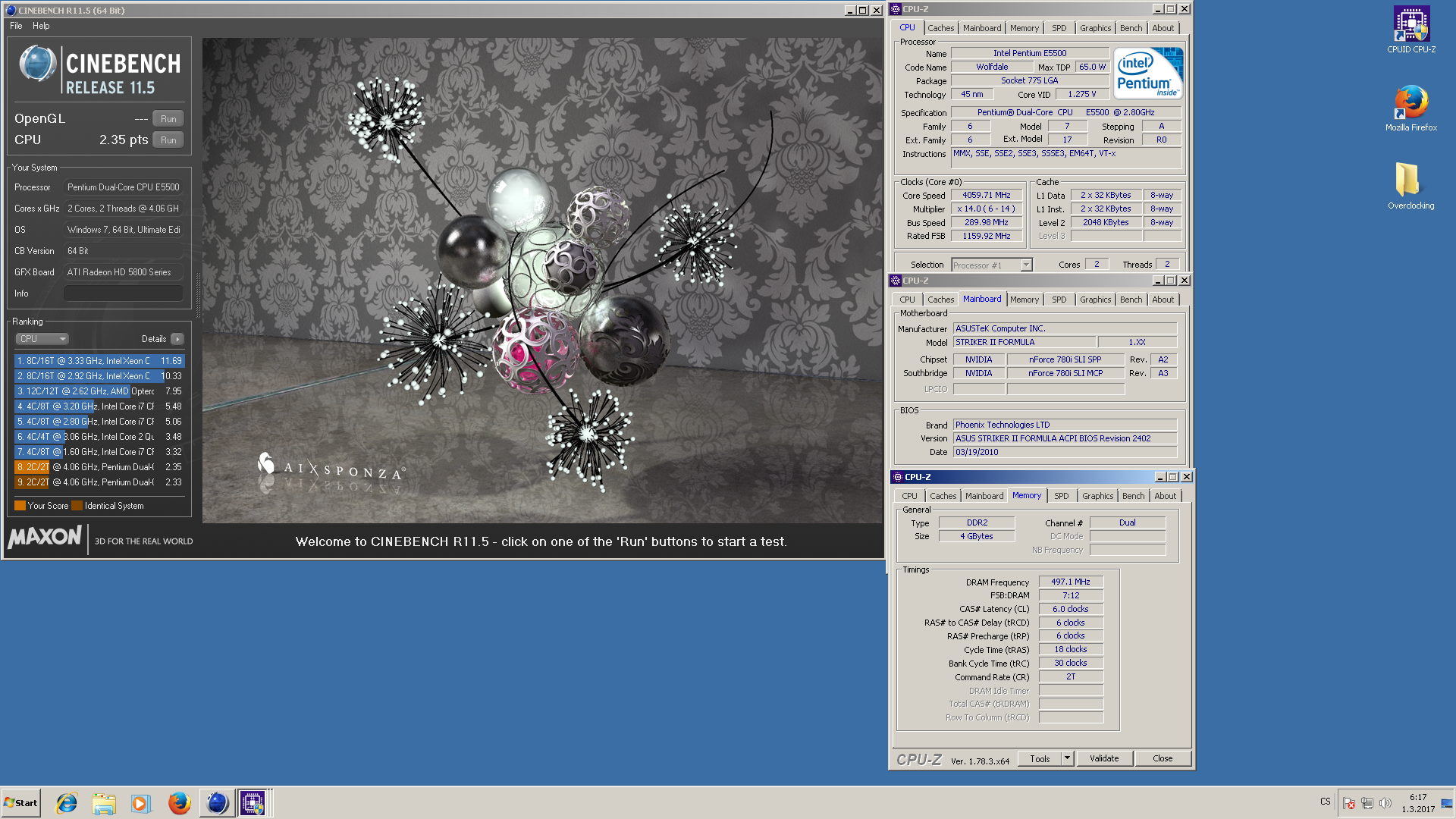Click the show desktop tray icon
1456x819 pixels.
pos(1447,803)
